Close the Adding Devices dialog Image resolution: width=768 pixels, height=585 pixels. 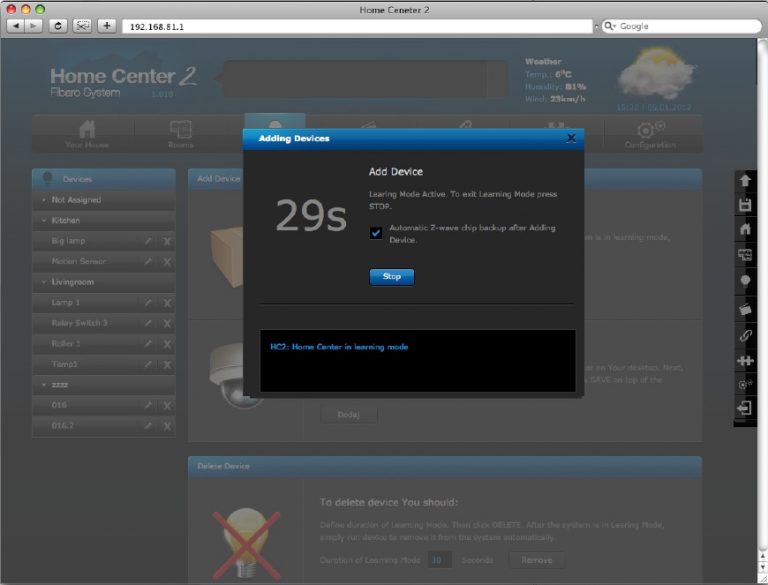point(571,138)
